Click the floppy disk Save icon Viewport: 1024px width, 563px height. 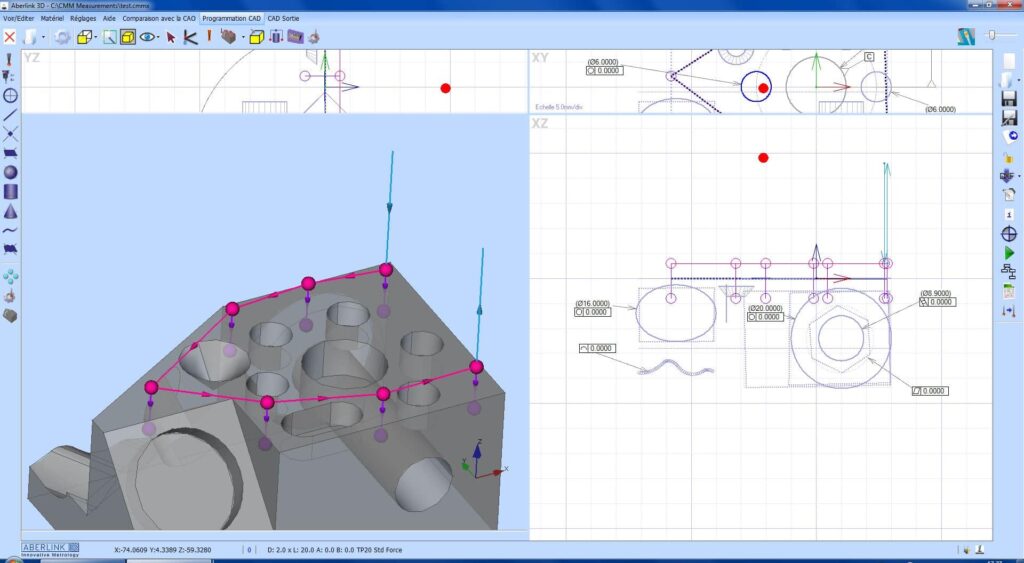click(x=1009, y=99)
